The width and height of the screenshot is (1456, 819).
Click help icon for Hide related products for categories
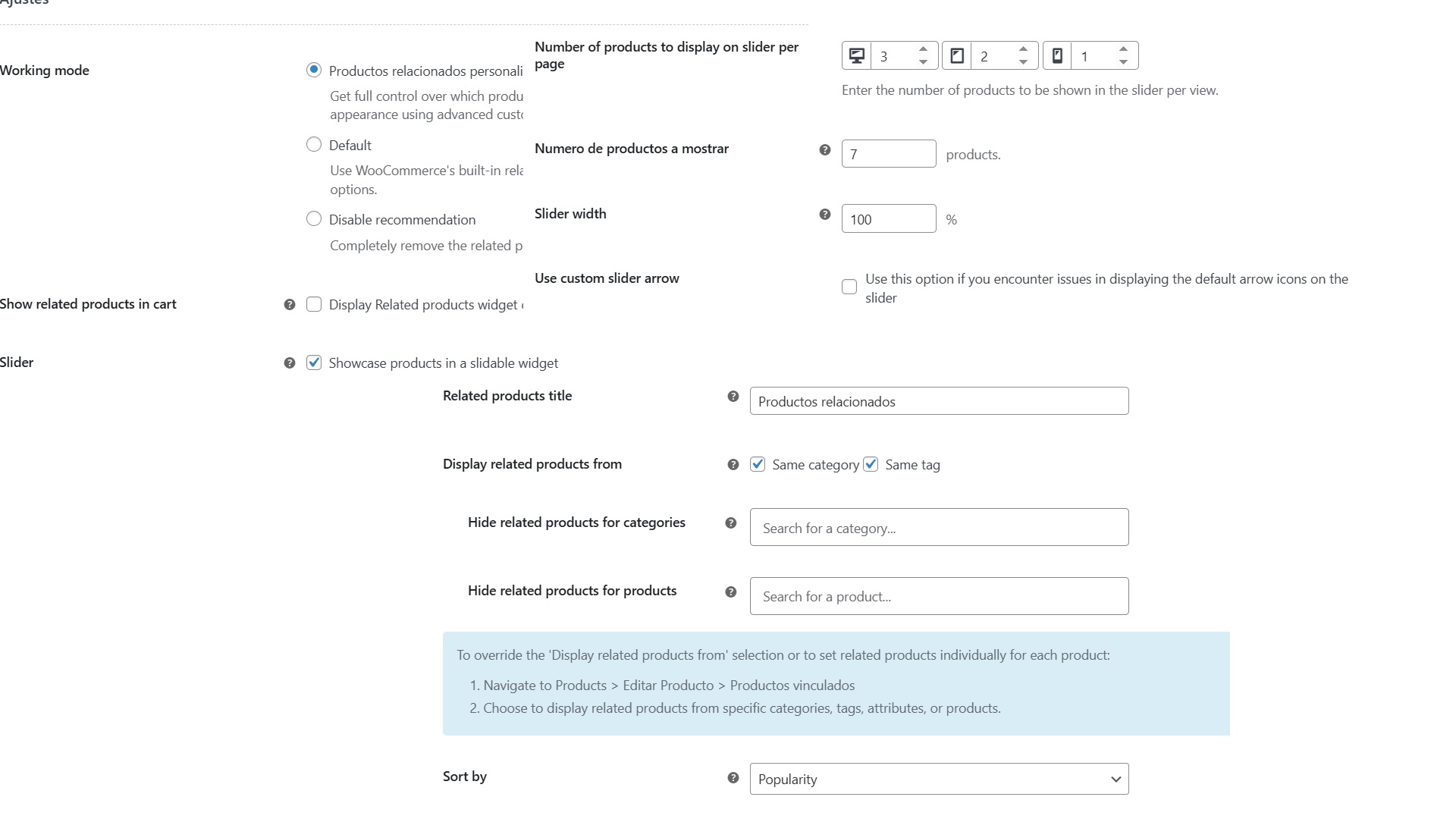coord(731,523)
